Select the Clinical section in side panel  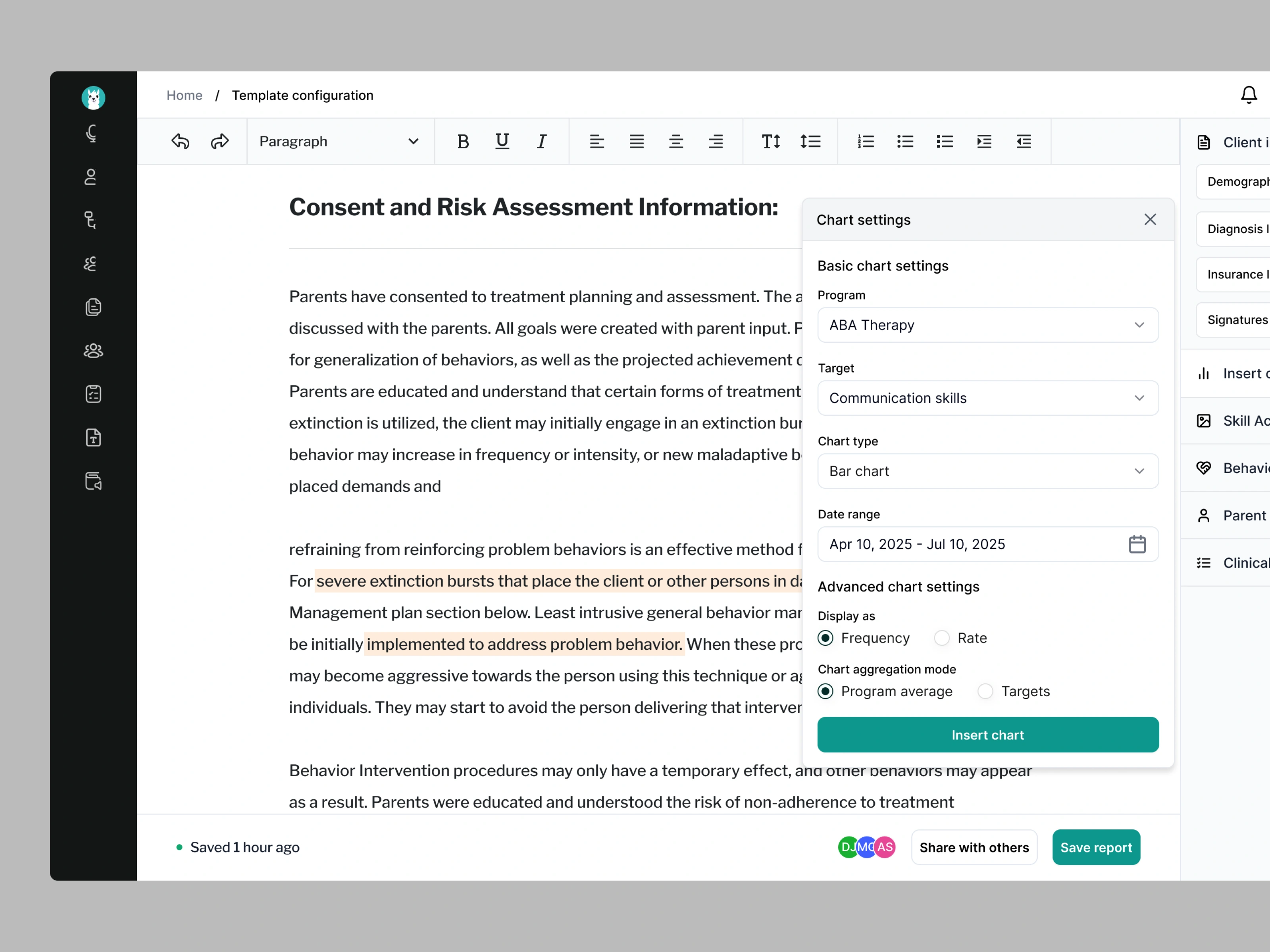click(1226, 563)
